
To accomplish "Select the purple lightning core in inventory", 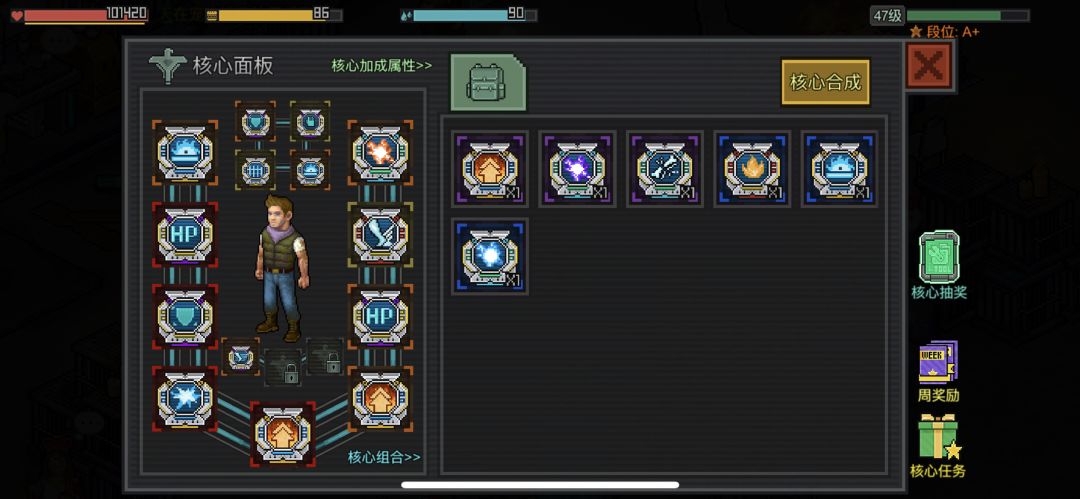I will coord(577,169).
